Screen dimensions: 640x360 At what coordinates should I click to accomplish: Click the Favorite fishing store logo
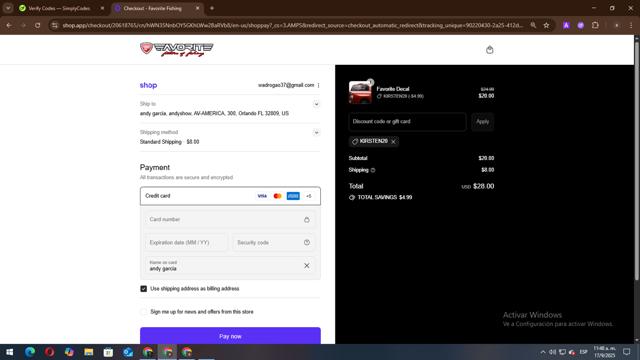176,49
